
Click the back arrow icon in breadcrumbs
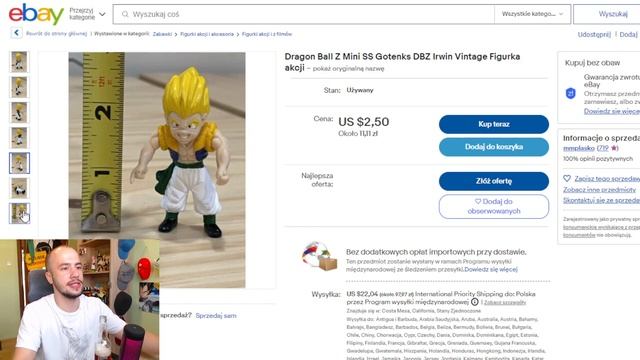pos(16,33)
